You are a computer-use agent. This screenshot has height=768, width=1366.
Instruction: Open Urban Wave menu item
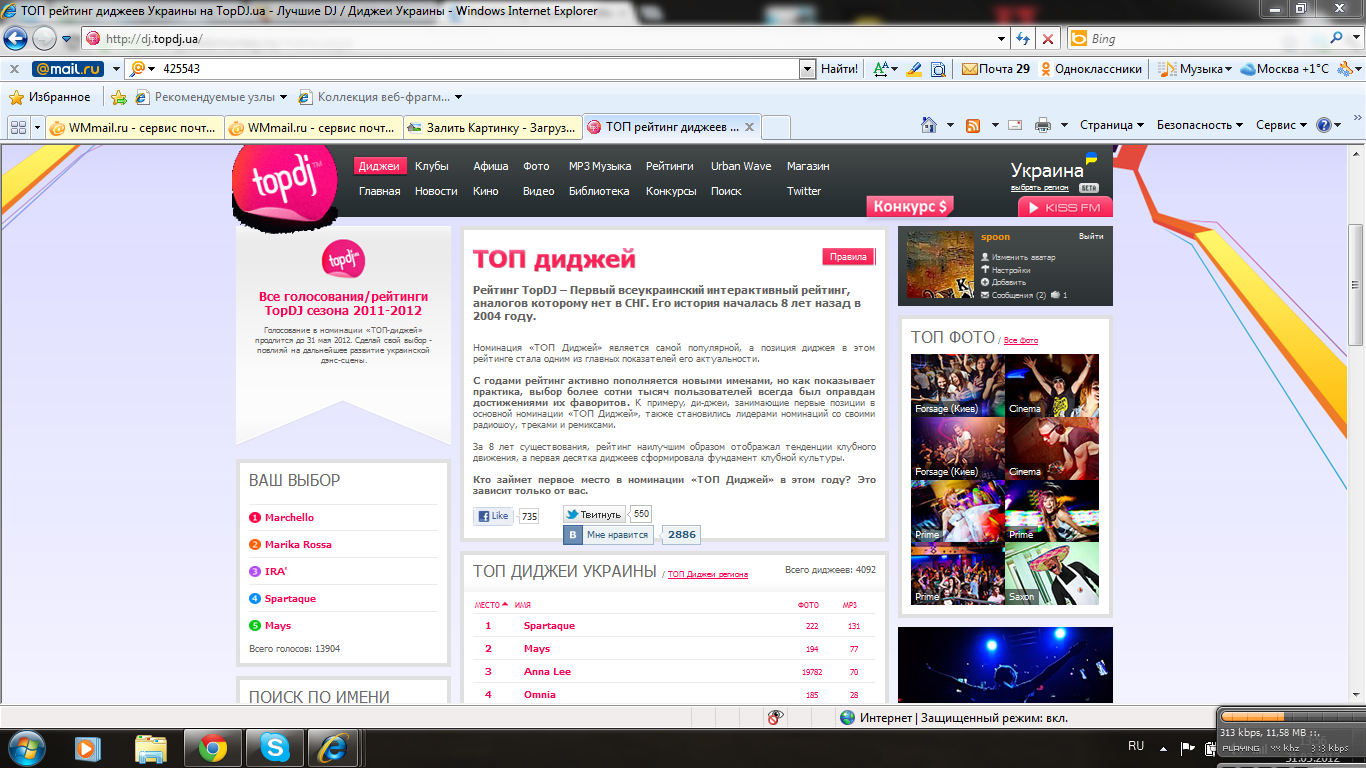click(741, 166)
